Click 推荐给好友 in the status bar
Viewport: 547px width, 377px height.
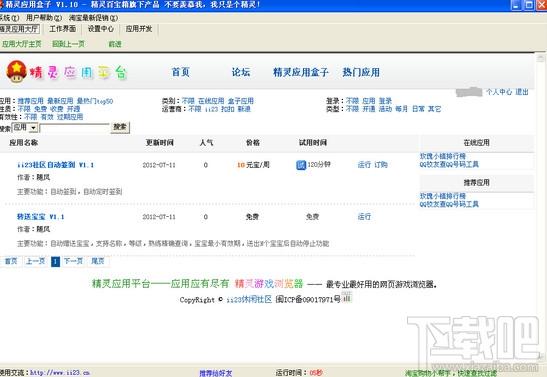[x=216, y=373]
